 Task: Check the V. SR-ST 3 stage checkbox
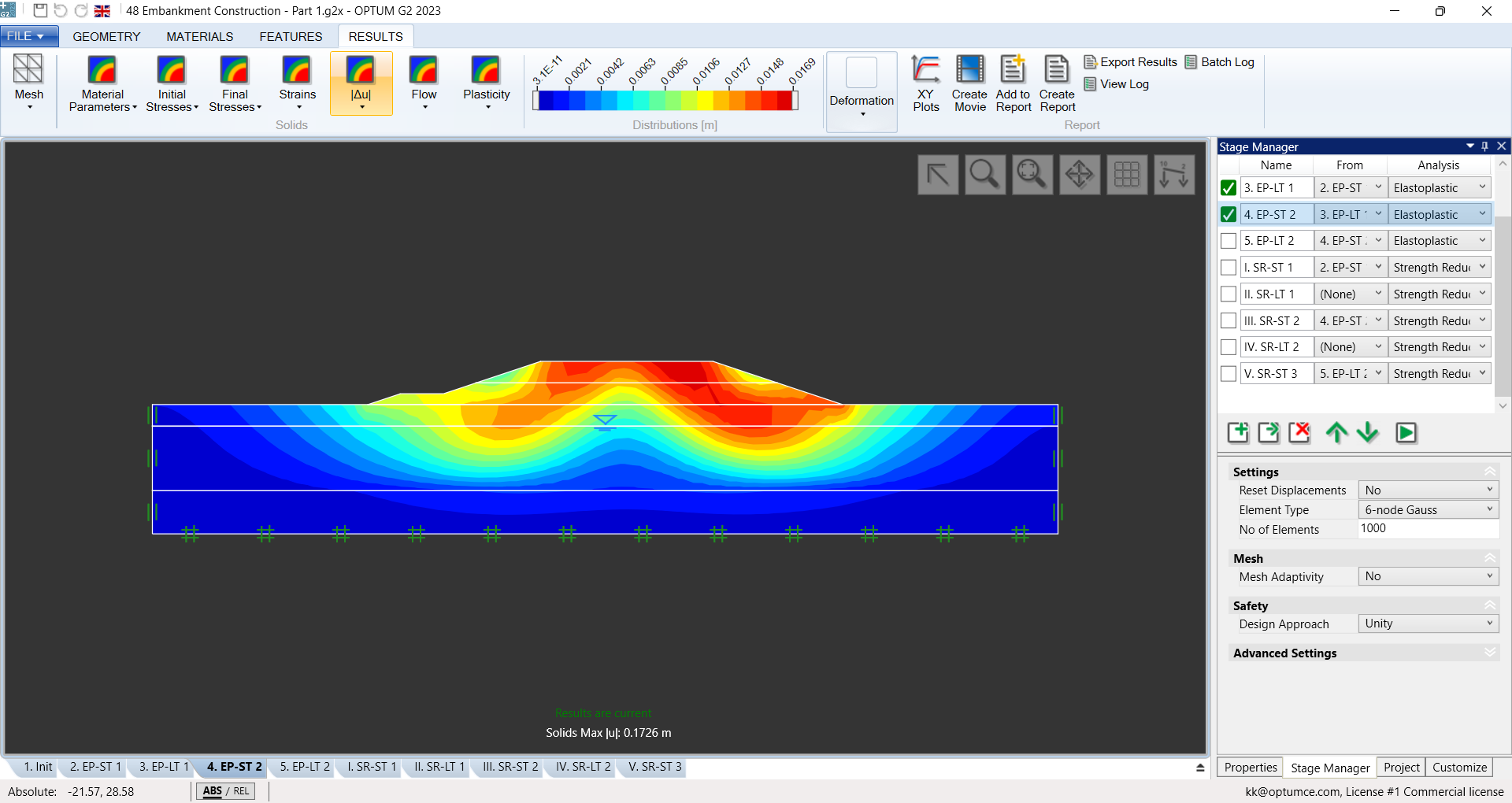pos(1228,373)
